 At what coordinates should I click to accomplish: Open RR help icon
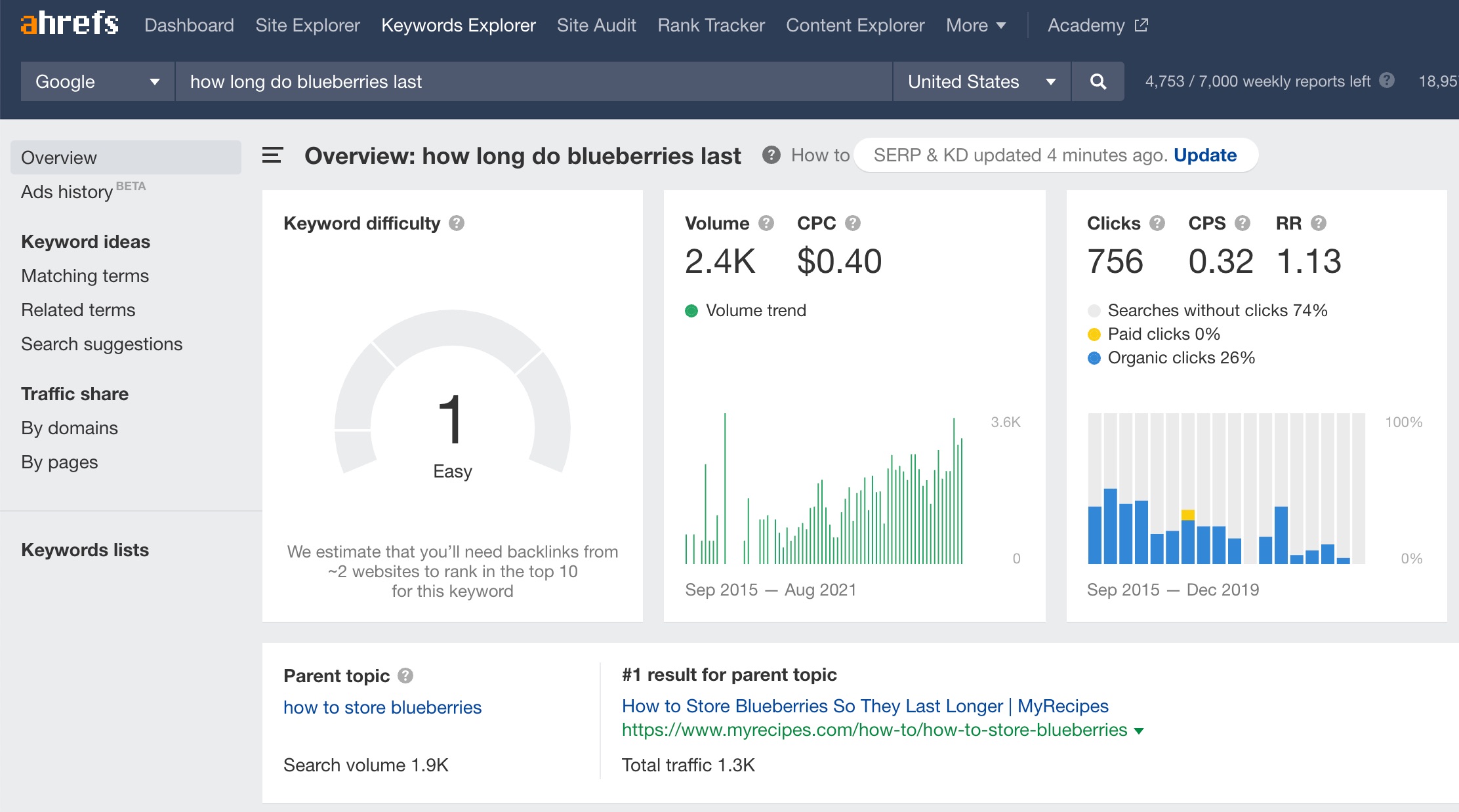[x=1319, y=223]
